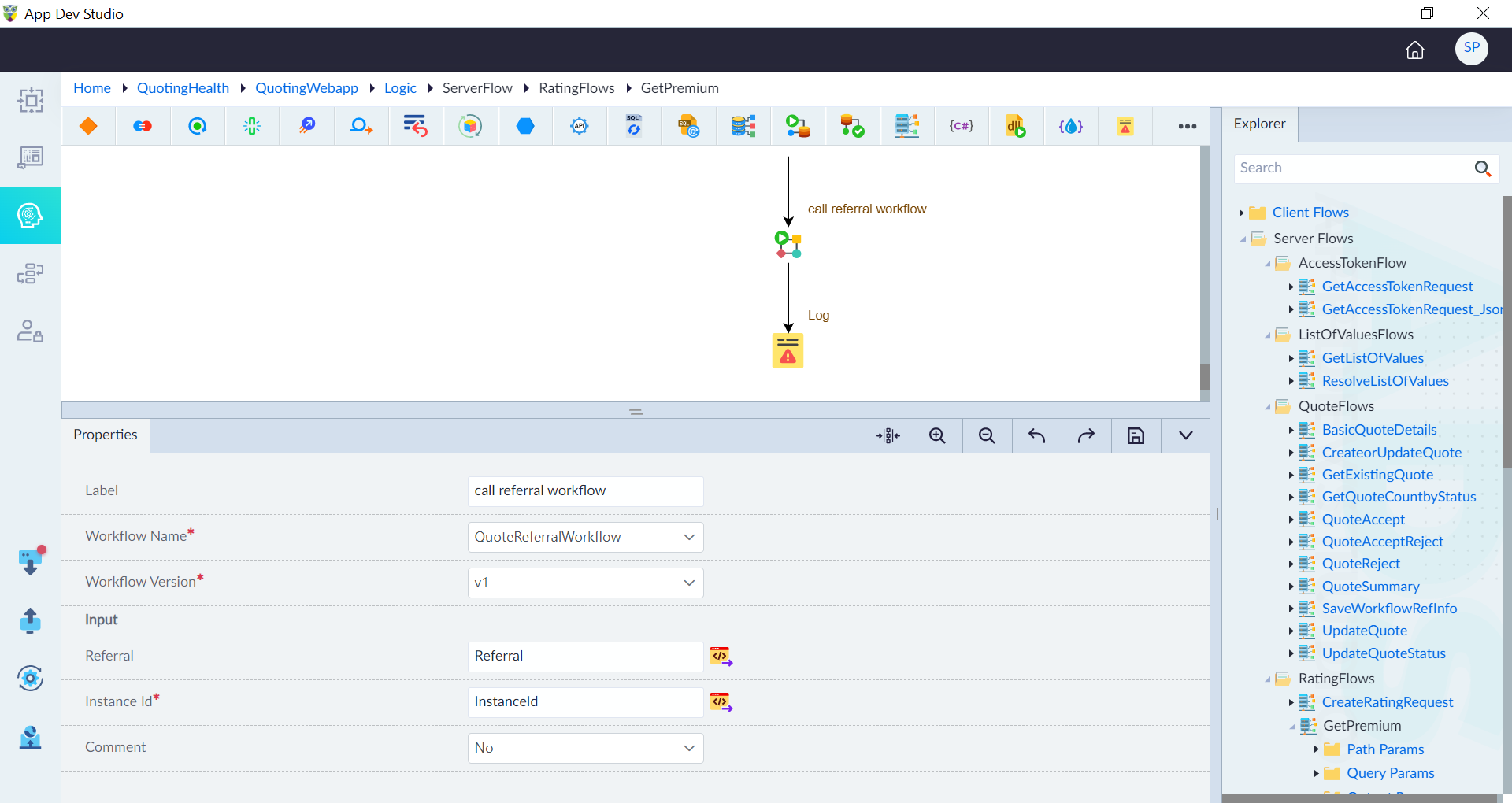
Task: Click the Instance Id input field
Action: (585, 702)
